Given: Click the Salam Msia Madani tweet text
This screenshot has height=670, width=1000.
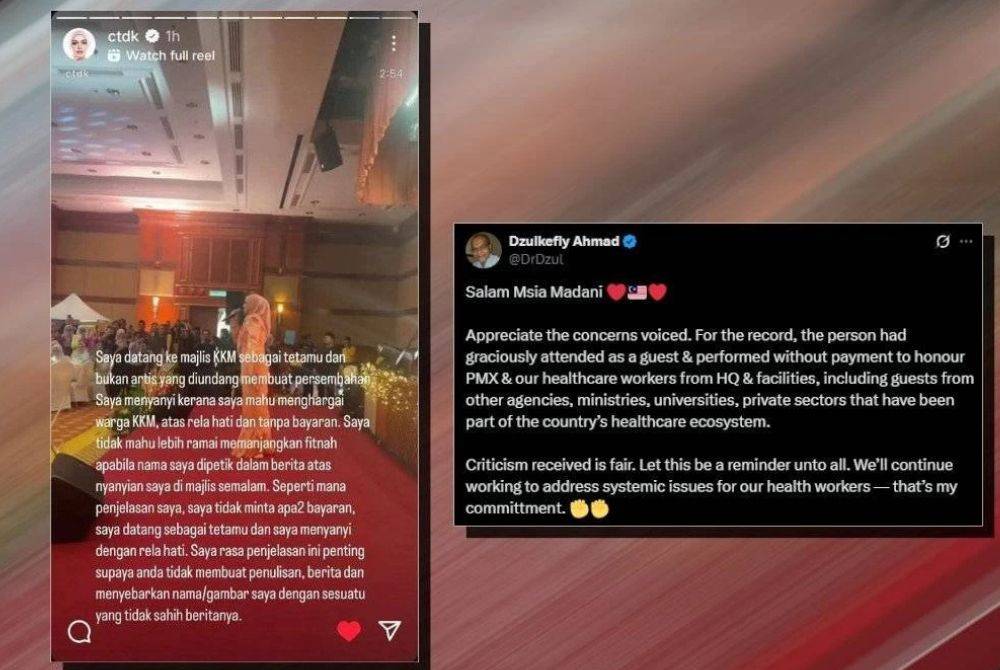Looking at the screenshot, I should 534,292.
